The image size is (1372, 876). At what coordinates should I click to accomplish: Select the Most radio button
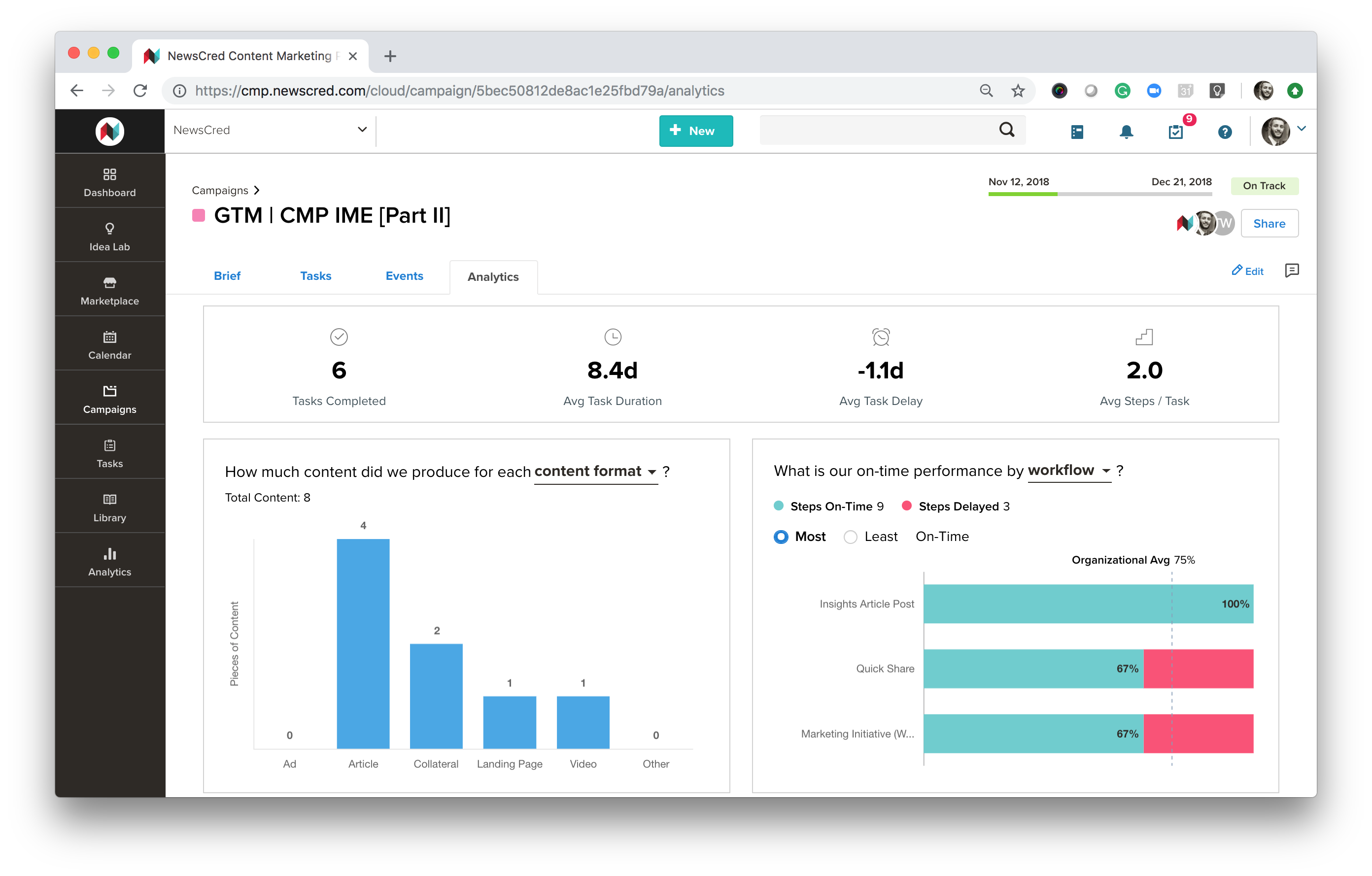coord(781,537)
